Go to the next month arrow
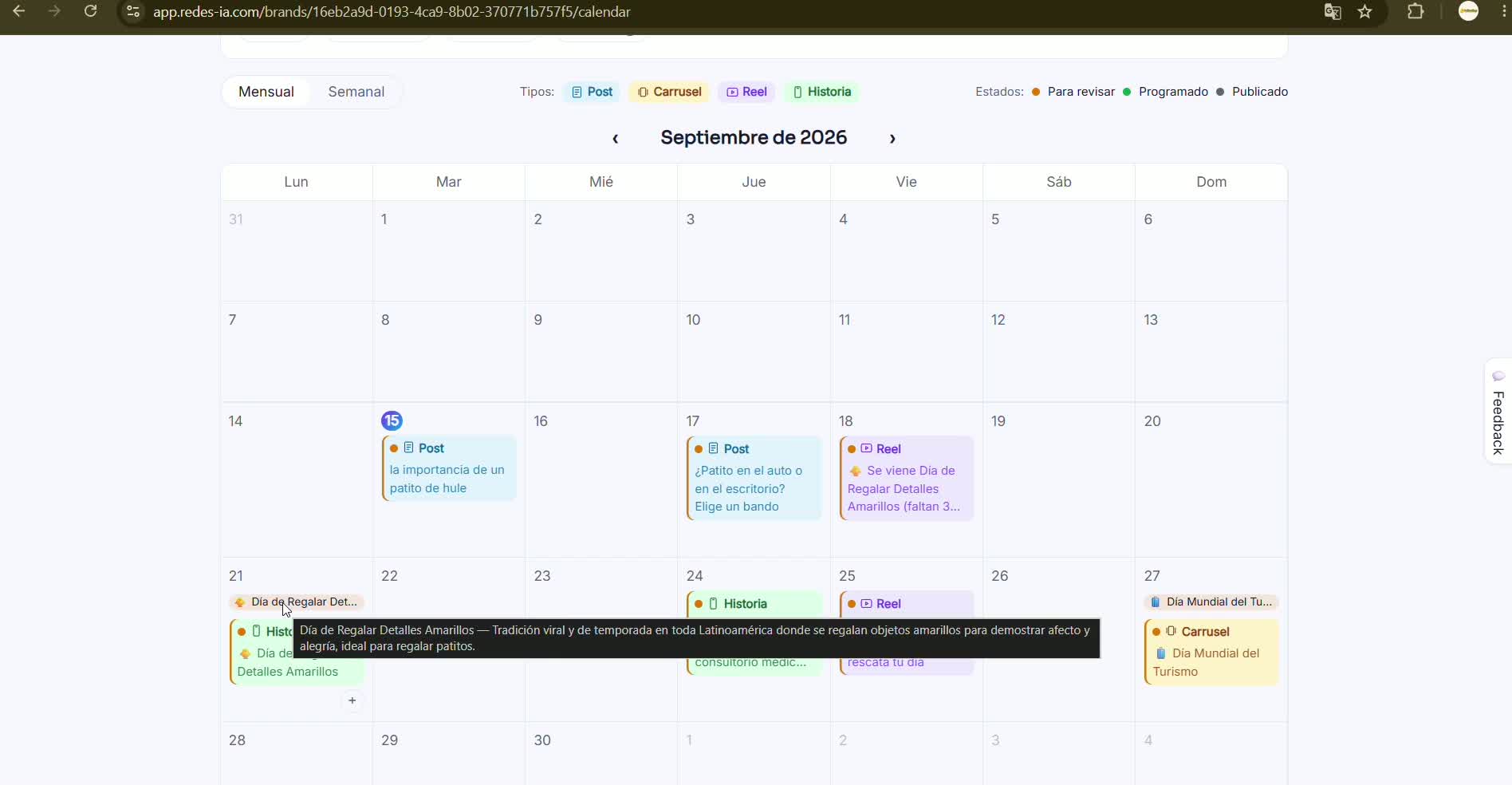This screenshot has height=785, width=1512. [892, 138]
